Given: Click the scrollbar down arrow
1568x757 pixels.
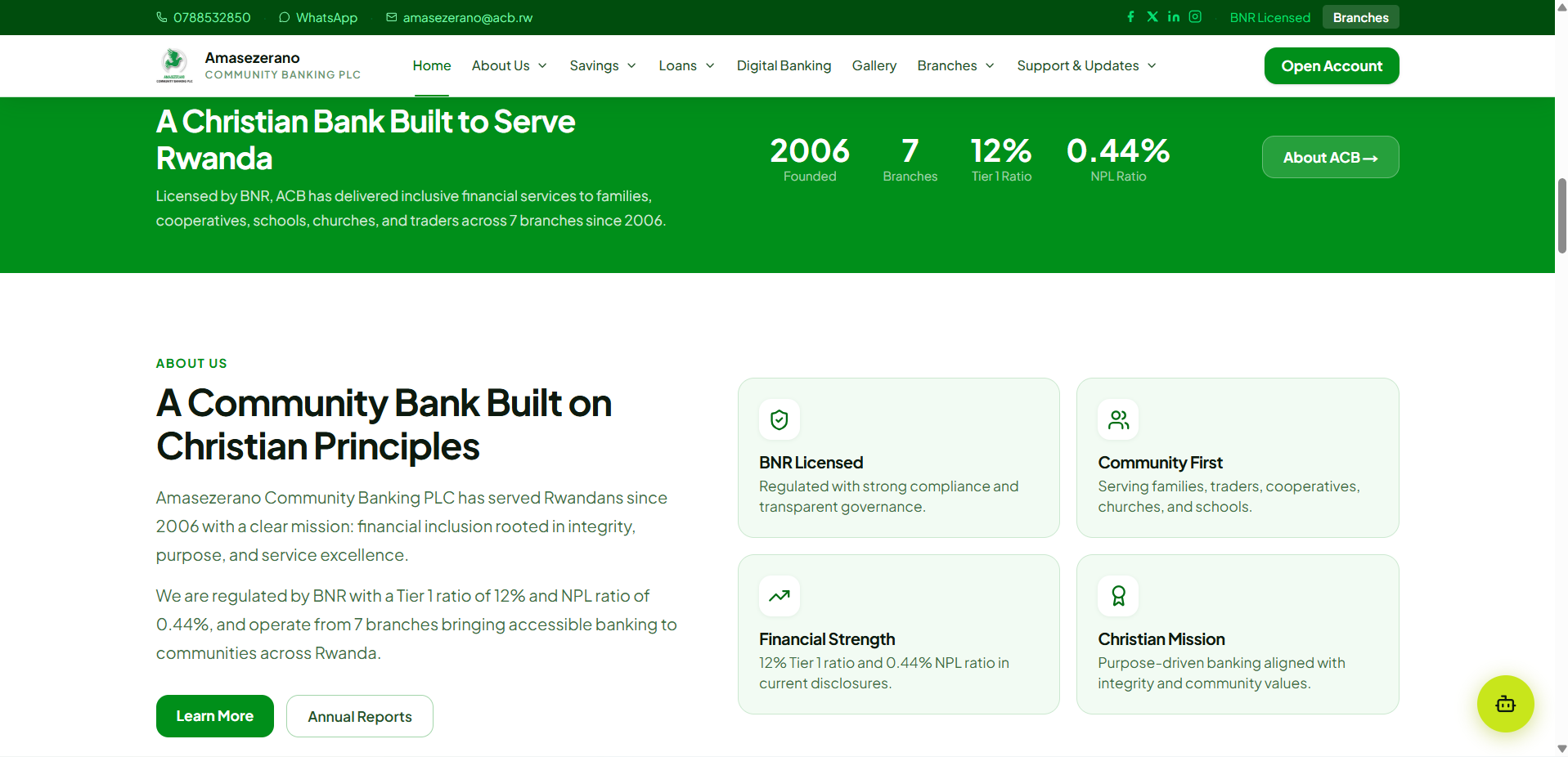Looking at the screenshot, I should click(x=1561, y=749).
